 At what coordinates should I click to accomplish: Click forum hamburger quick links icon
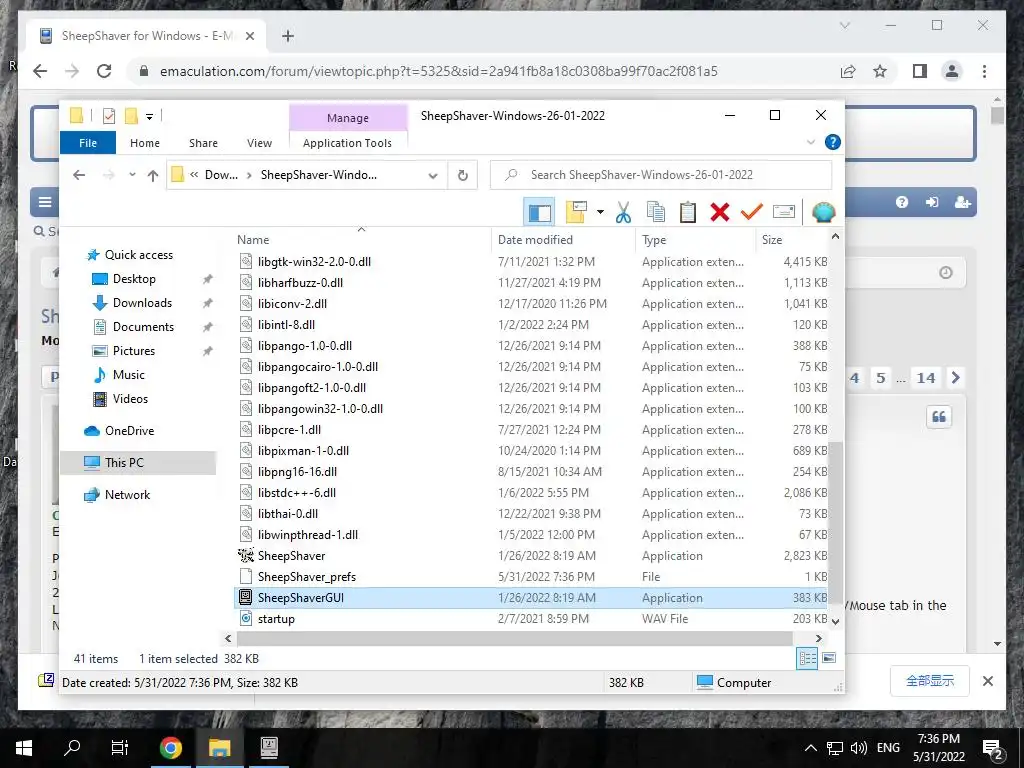pyautogui.click(x=45, y=202)
